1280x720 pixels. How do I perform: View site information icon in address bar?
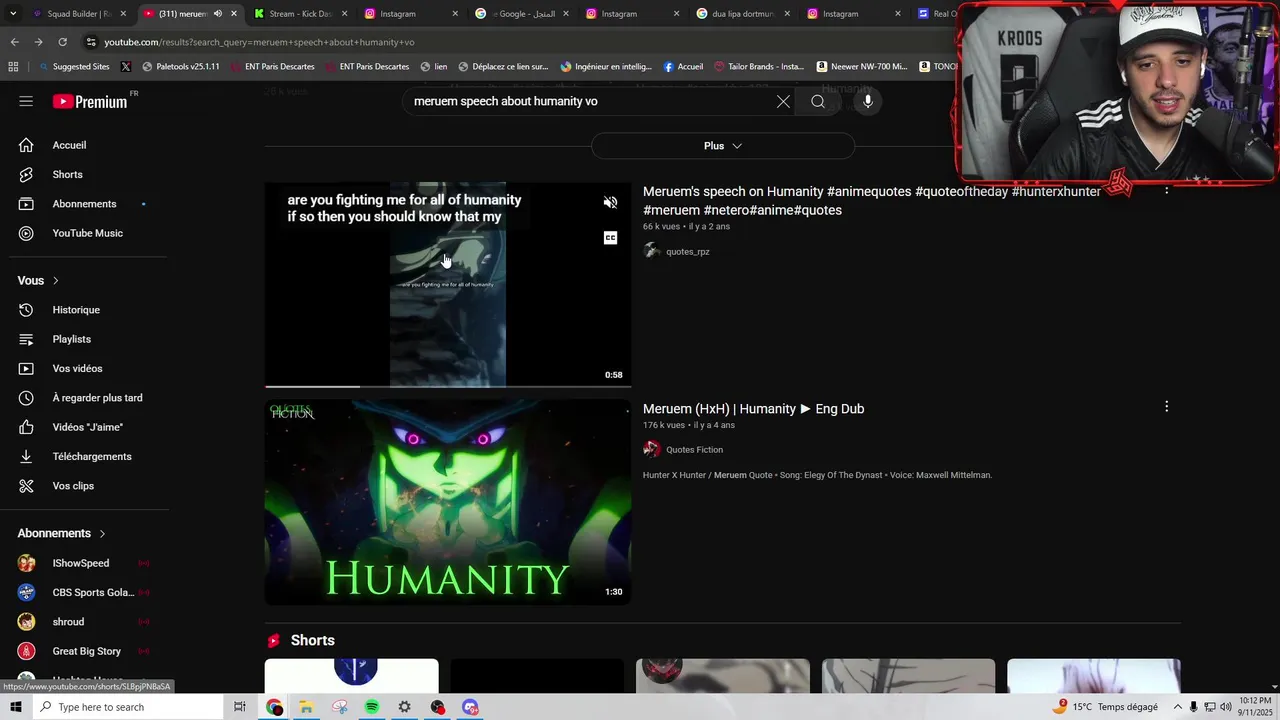tap(91, 42)
